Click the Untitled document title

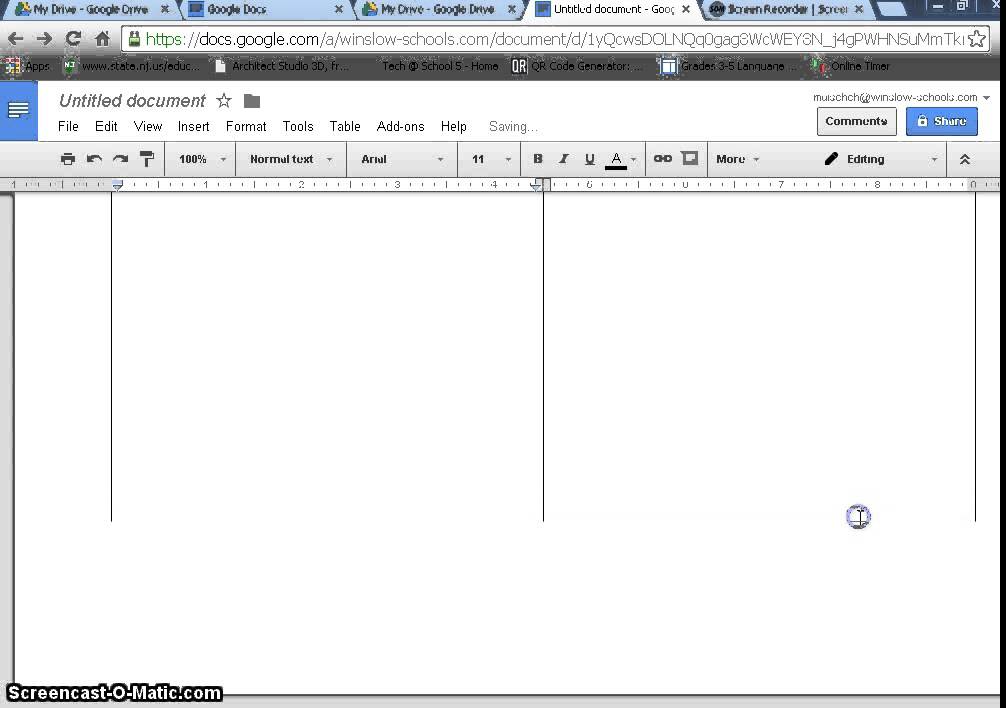(x=132, y=101)
